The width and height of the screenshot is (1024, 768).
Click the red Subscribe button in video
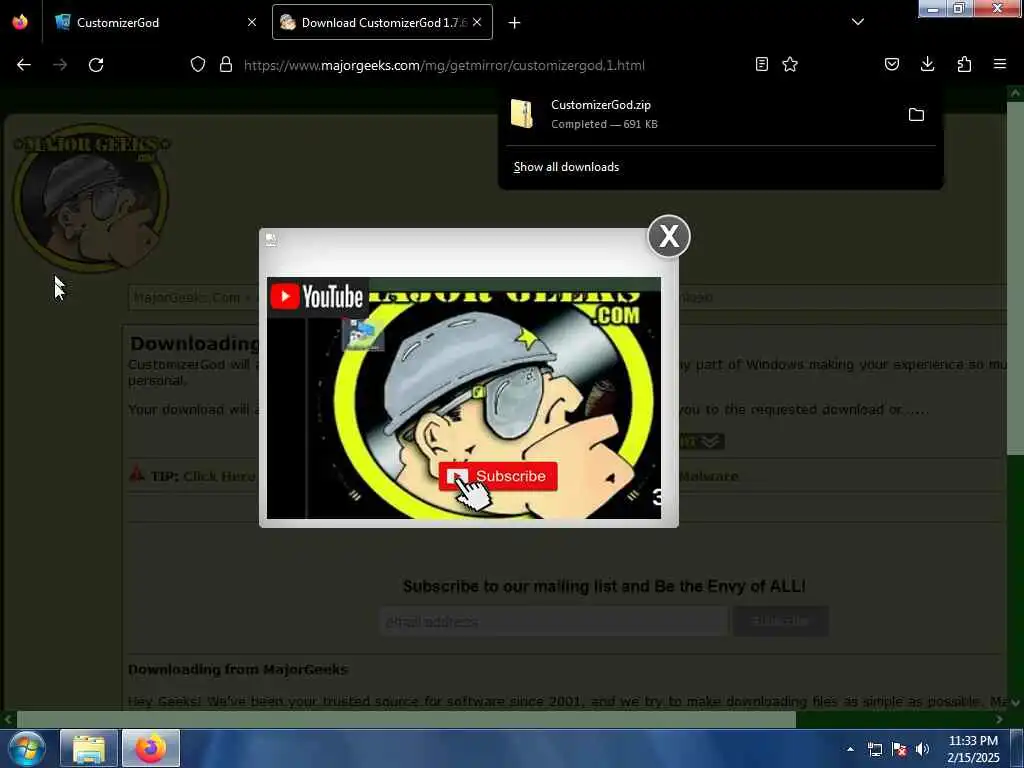tap(498, 476)
